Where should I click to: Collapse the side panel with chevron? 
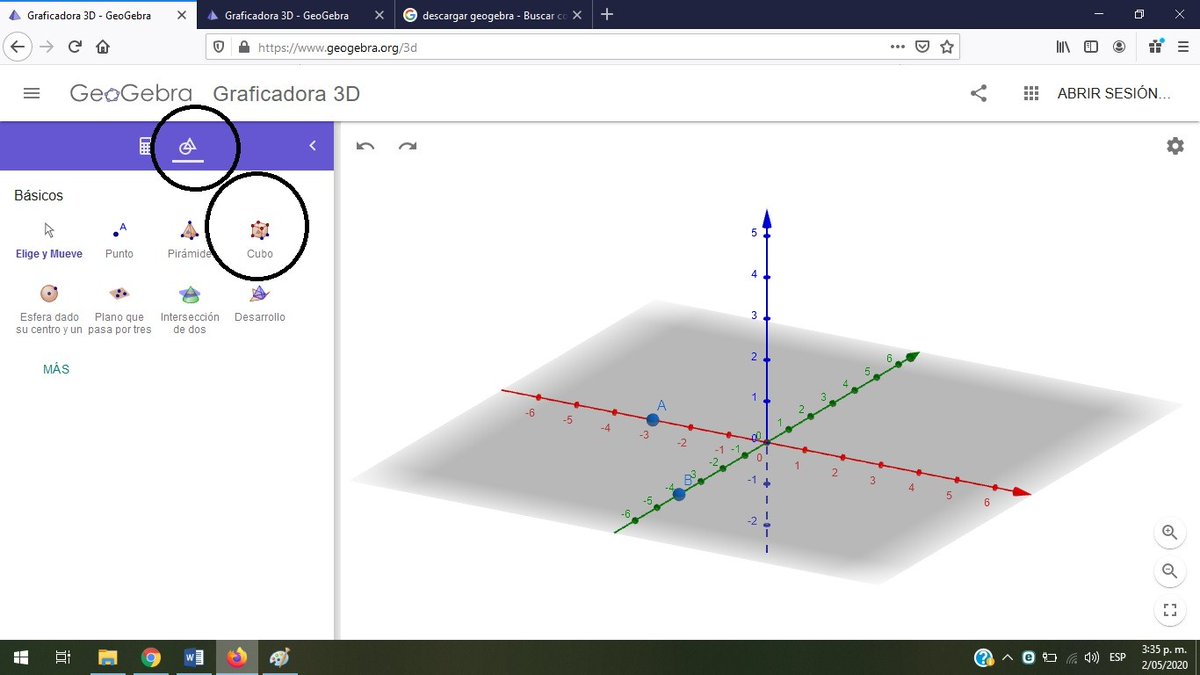[x=312, y=146]
